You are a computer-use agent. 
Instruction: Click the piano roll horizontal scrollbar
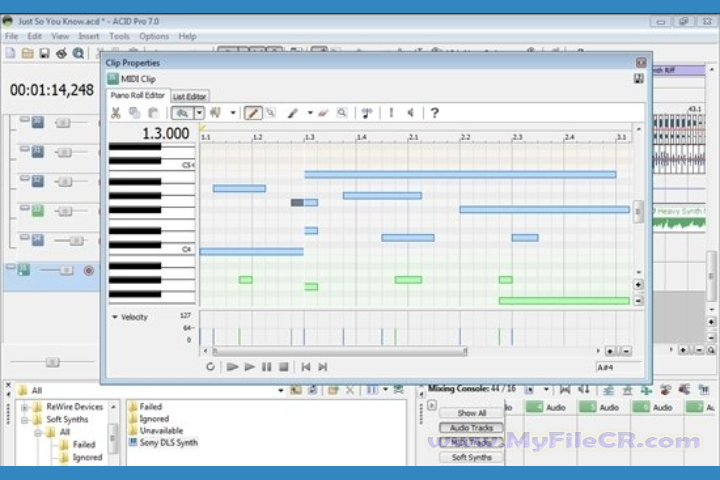339,351
